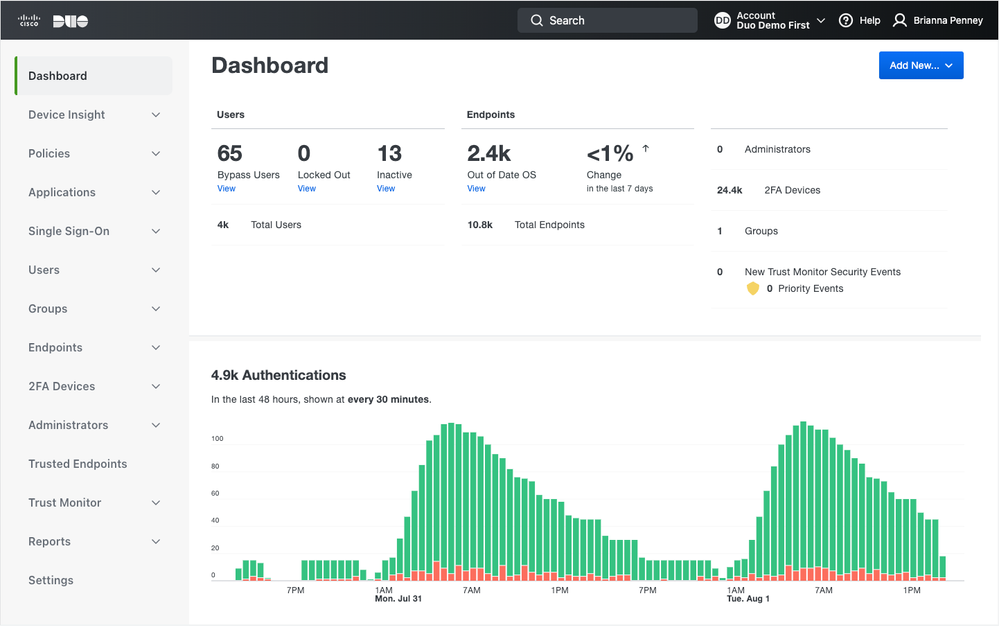Click the 10.8k Total Endpoints row
The height and width of the screenshot is (626, 999).
click(x=577, y=225)
